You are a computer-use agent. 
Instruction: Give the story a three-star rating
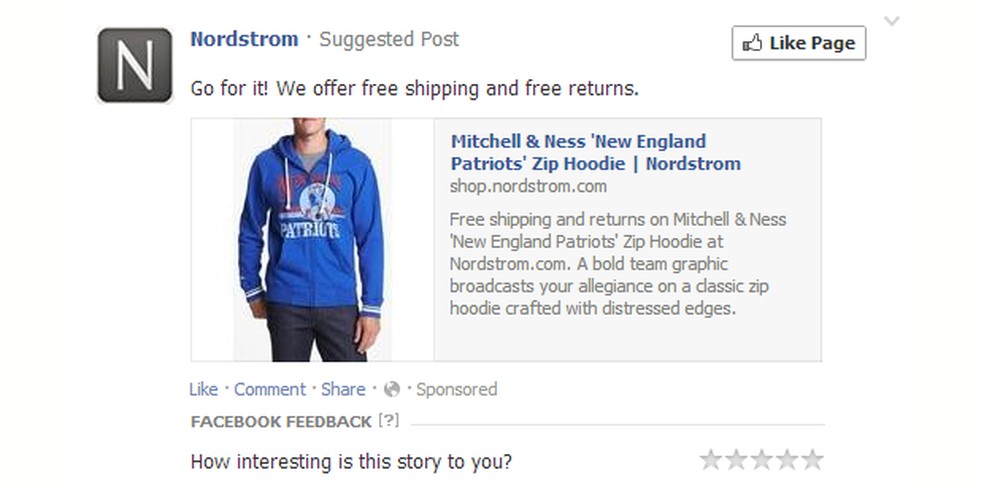(762, 460)
